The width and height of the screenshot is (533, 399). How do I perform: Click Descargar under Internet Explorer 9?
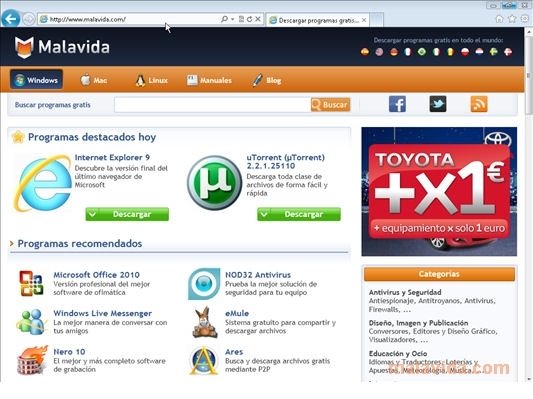click(127, 214)
